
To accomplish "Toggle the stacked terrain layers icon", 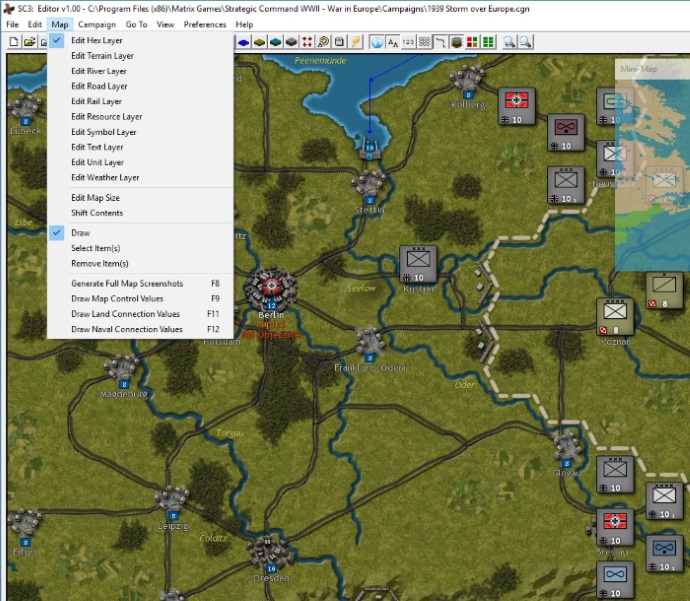I will (x=456, y=42).
